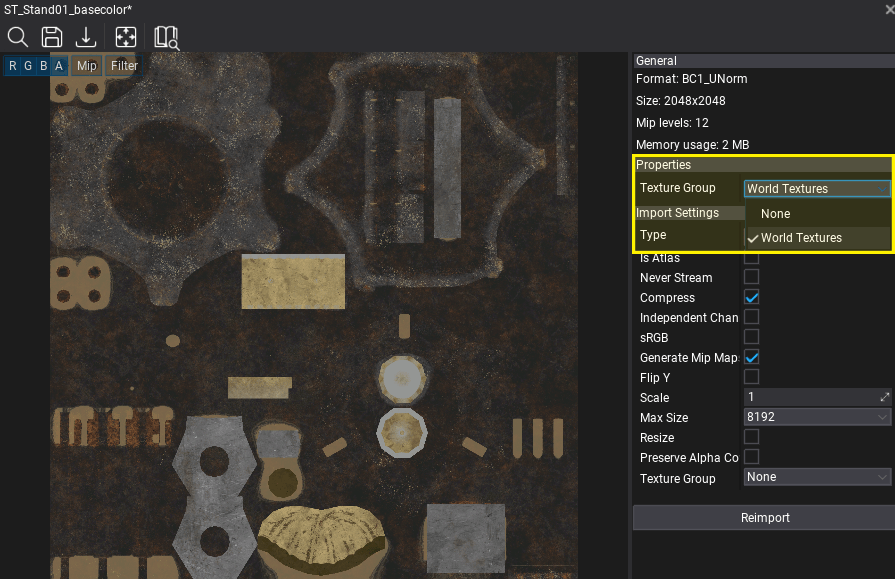Select the alpha channel view
Image resolution: width=895 pixels, height=579 pixels.
(58, 65)
